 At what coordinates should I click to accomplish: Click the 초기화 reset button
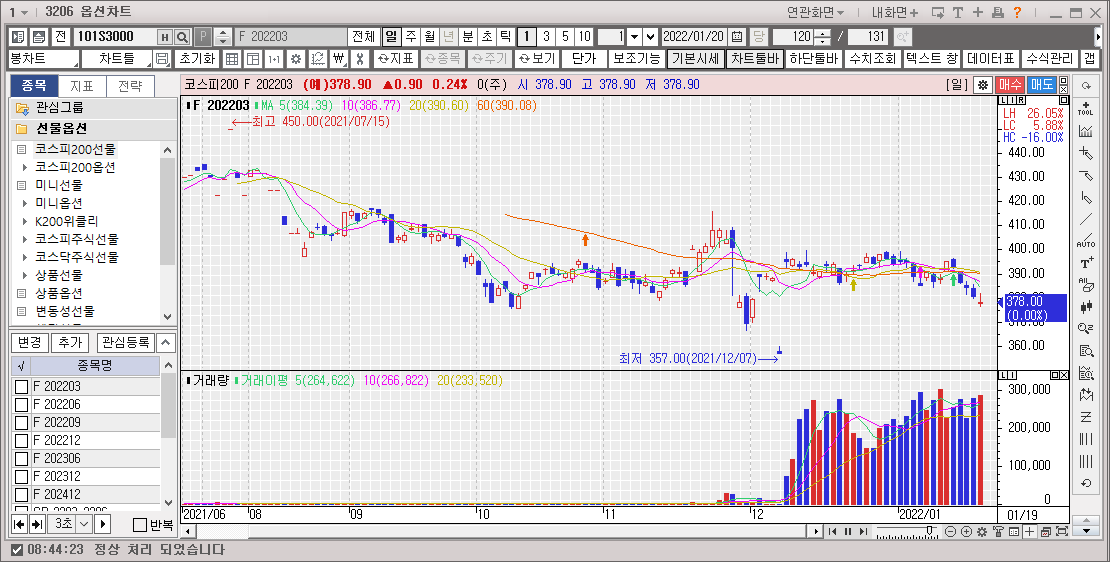pos(197,59)
